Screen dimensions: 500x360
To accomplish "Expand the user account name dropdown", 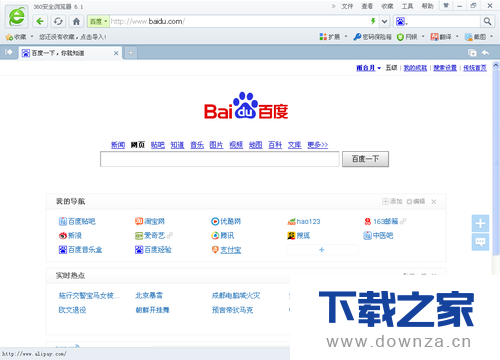I will click(369, 68).
